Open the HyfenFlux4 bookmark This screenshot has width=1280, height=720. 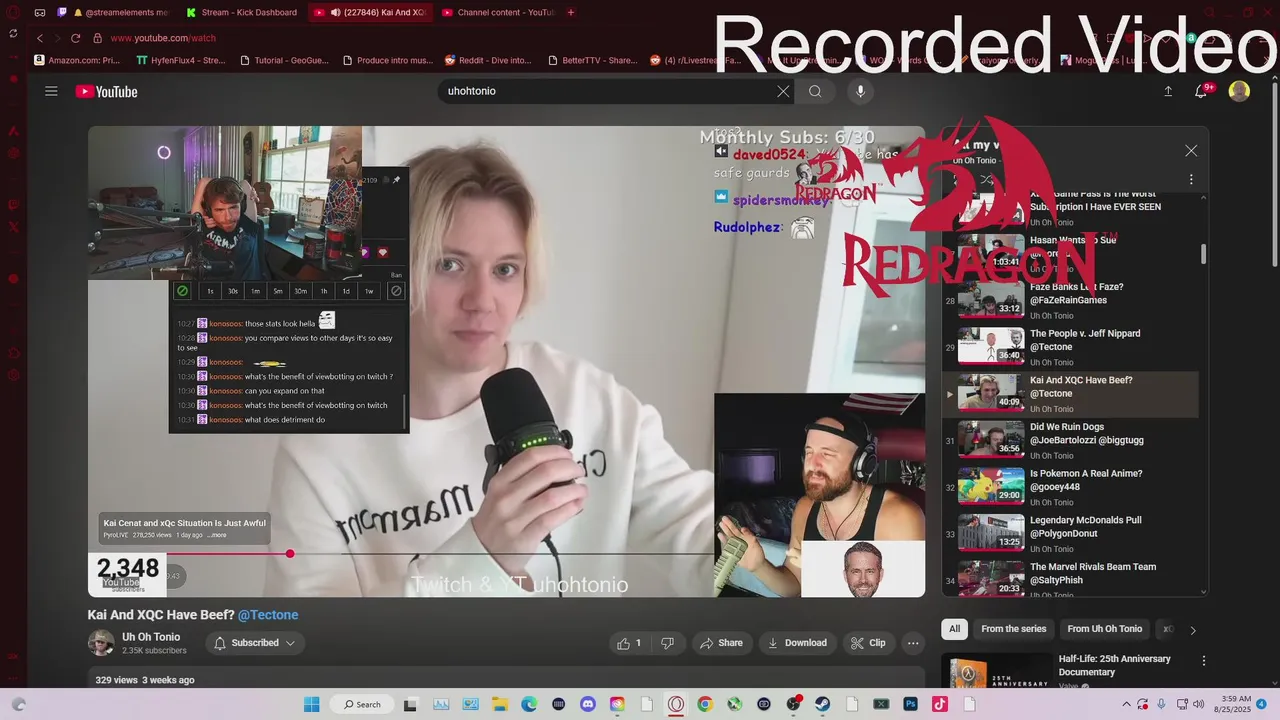pyautogui.click(x=182, y=60)
